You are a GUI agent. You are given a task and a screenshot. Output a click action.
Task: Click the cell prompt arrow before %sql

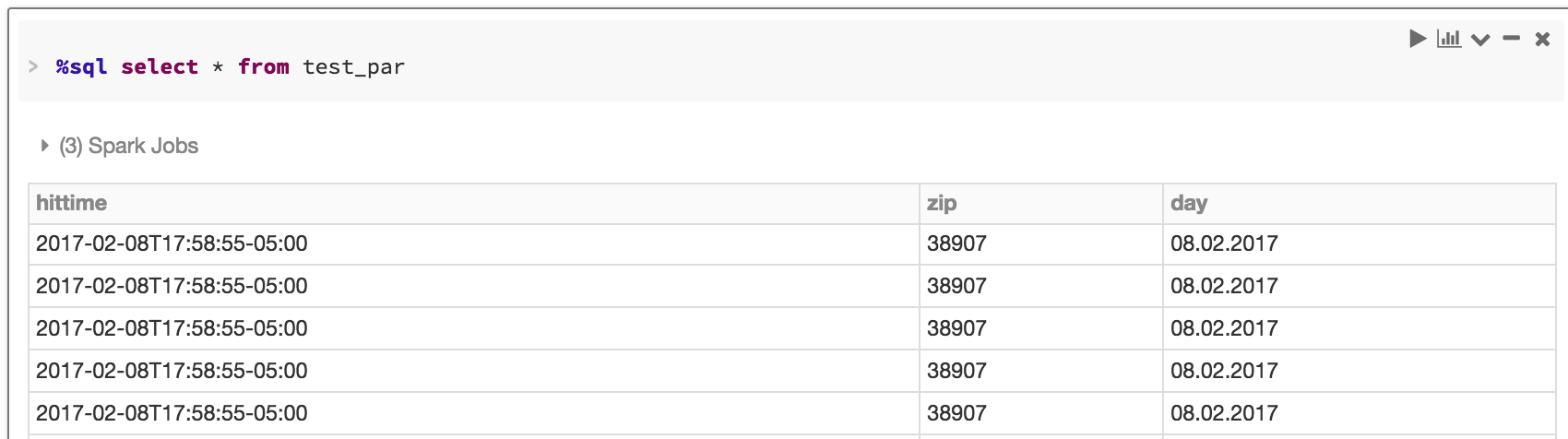(x=33, y=66)
